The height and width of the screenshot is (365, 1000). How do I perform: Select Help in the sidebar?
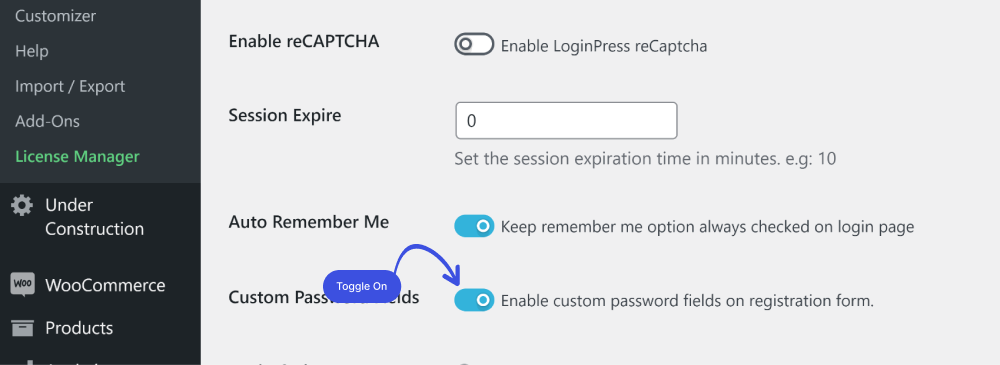pos(32,51)
